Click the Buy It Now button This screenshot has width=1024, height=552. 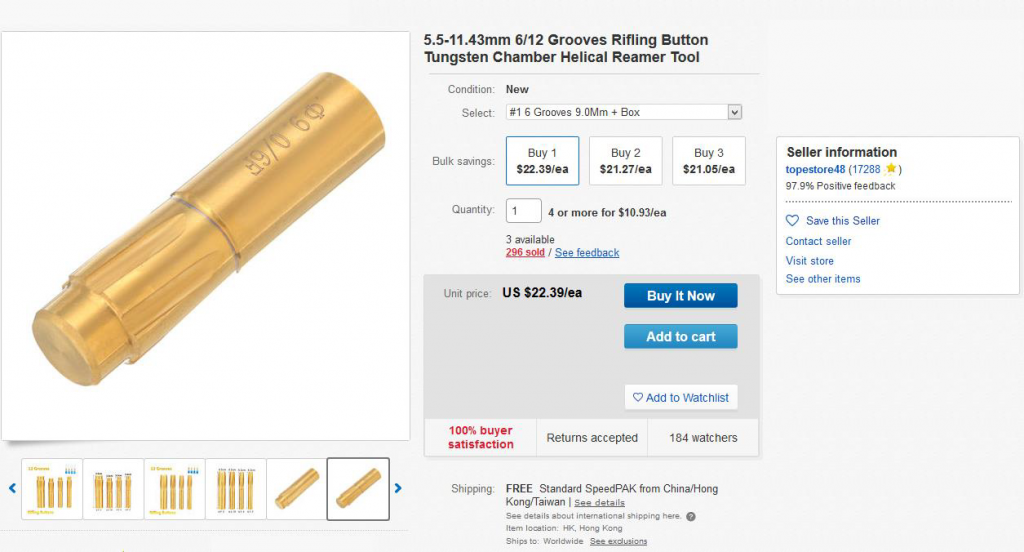[x=680, y=295]
